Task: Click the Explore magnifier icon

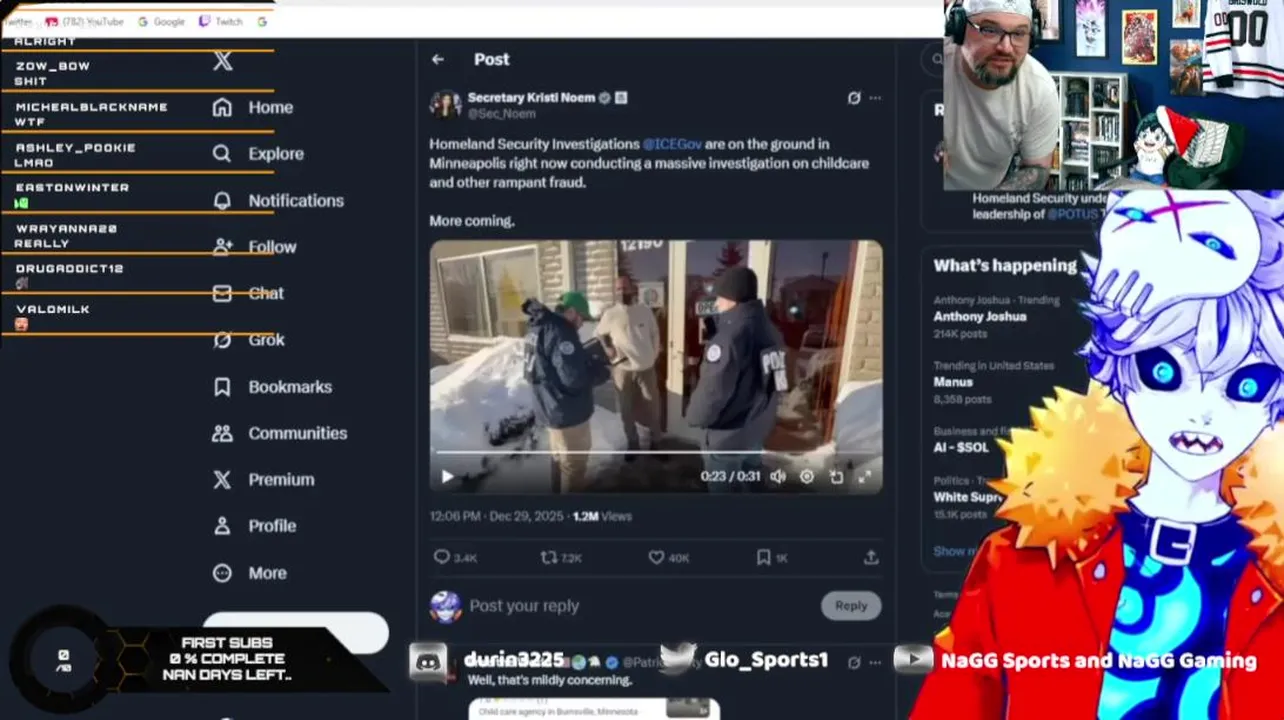Action: [222, 154]
